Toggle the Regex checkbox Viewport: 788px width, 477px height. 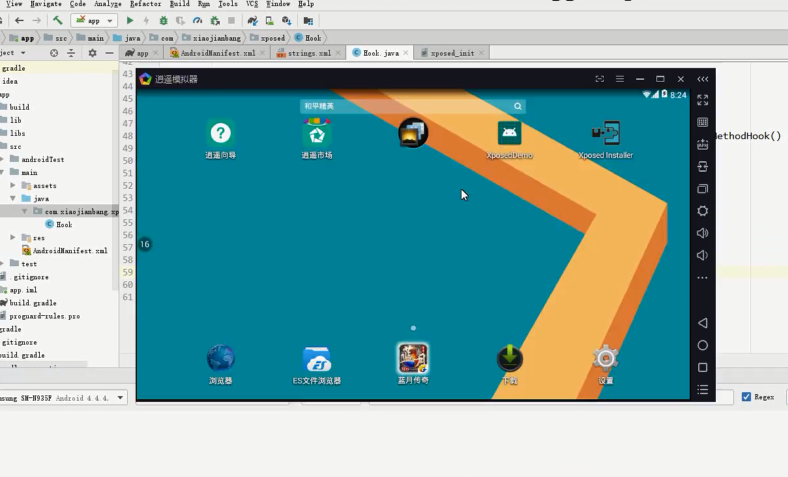click(x=746, y=397)
